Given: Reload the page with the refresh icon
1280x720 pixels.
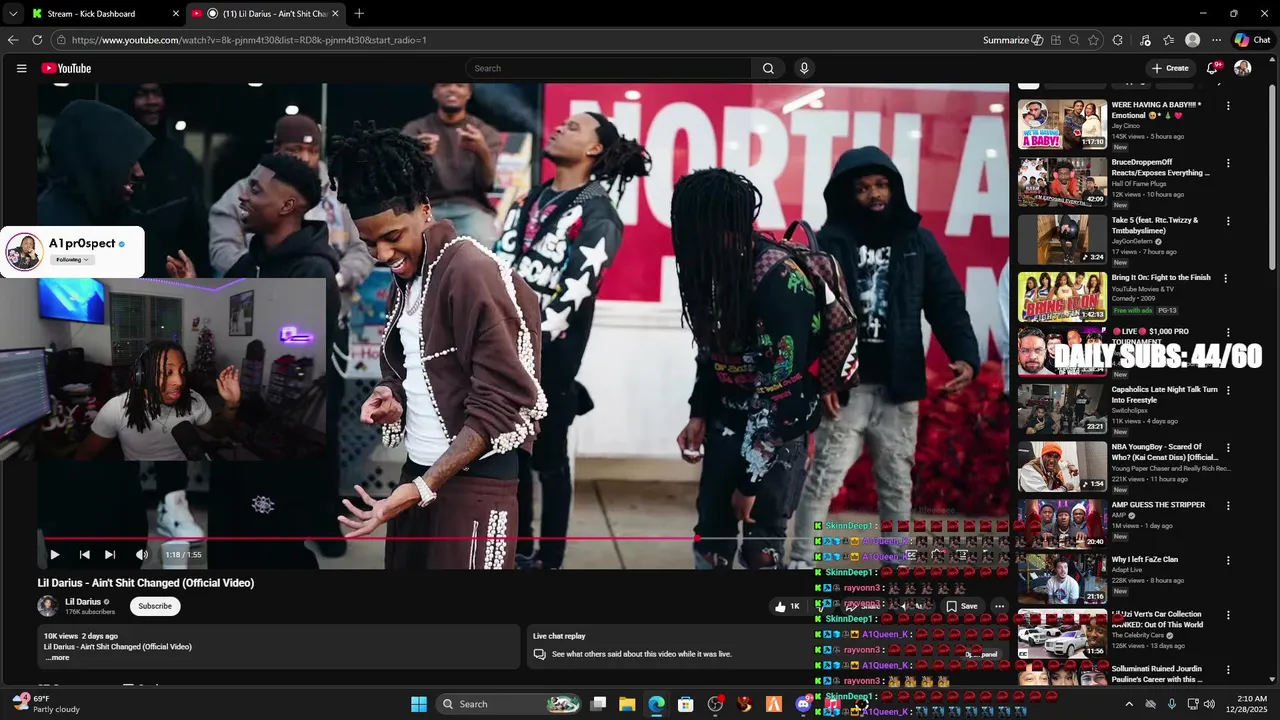Looking at the screenshot, I should [x=37, y=40].
